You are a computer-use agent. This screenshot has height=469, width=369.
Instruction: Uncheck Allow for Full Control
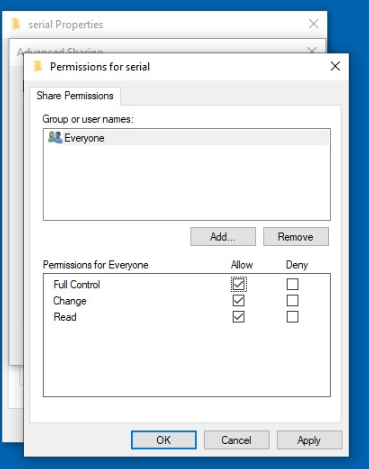(x=238, y=284)
